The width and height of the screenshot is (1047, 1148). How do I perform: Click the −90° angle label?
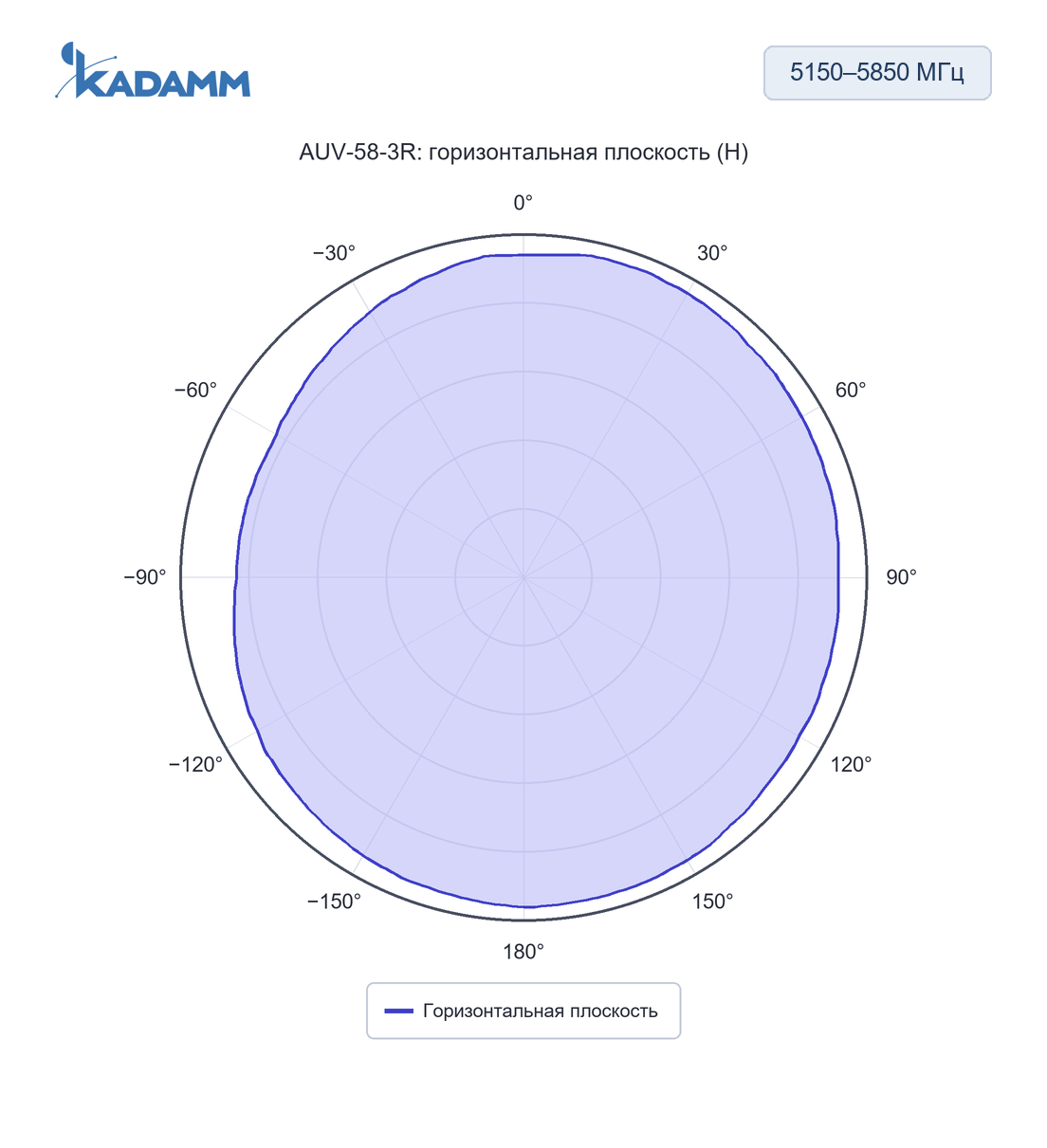145,577
